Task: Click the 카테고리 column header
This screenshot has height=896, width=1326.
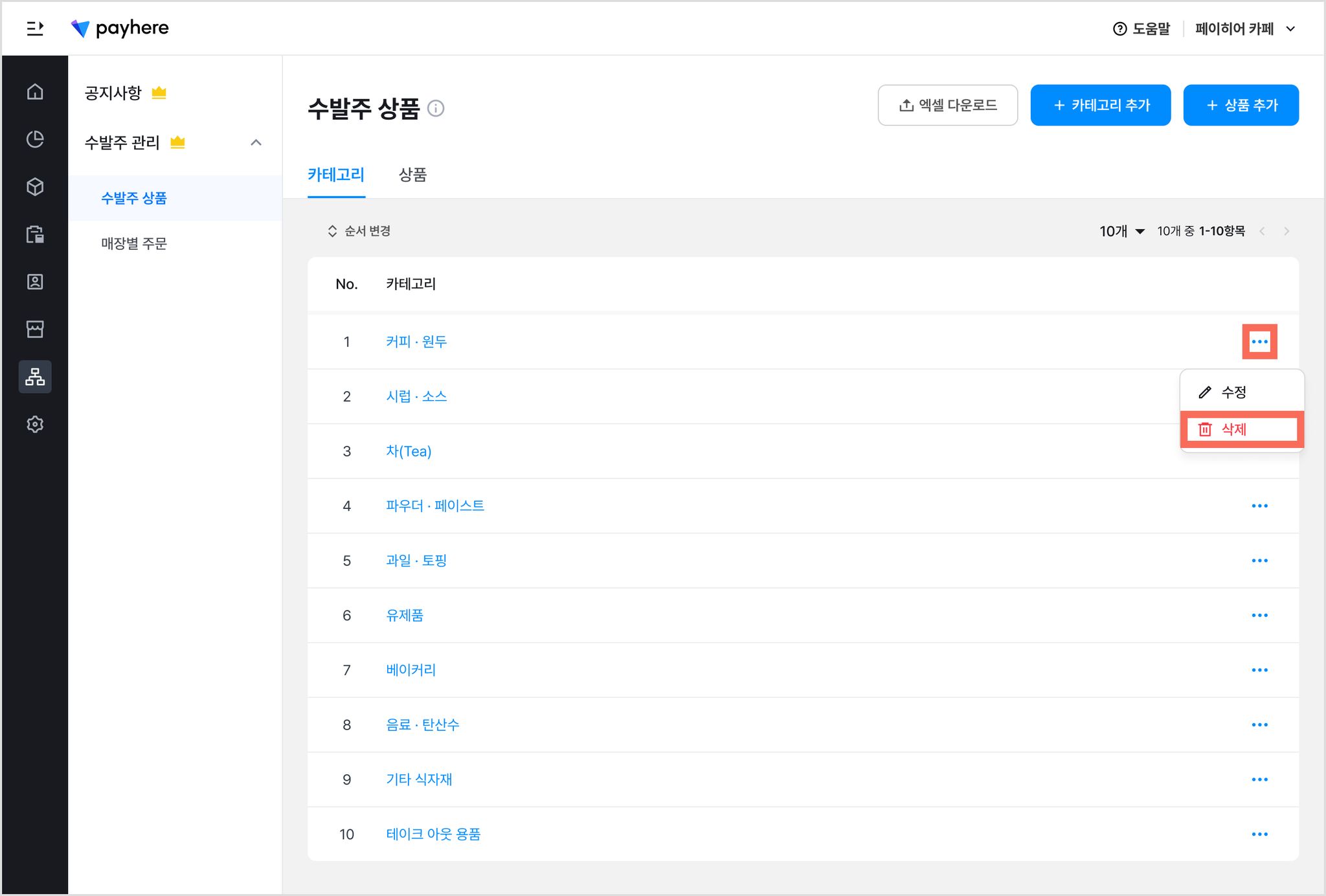Action: coord(411,284)
